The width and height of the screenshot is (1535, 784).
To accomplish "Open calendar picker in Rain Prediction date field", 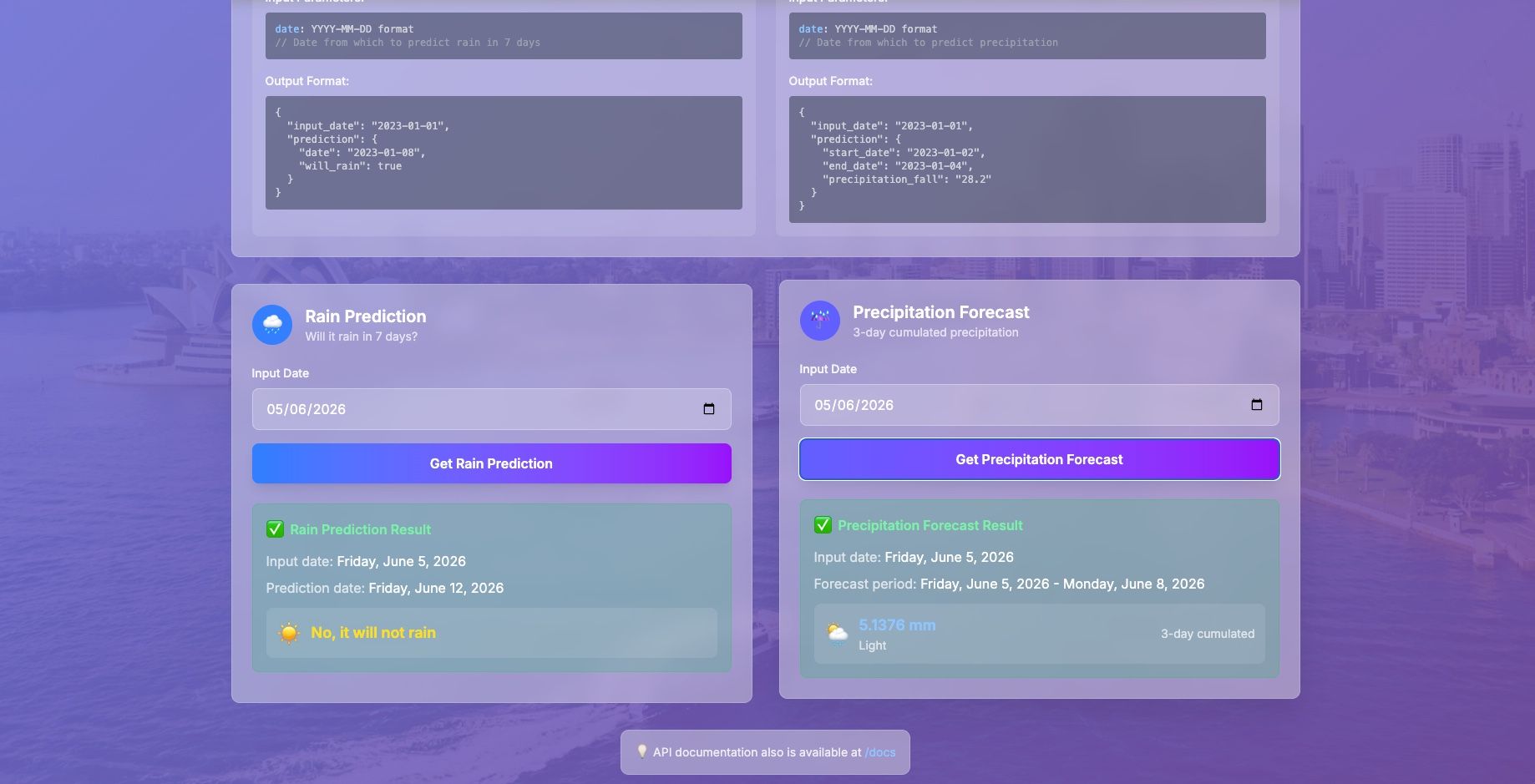I will [x=709, y=409].
